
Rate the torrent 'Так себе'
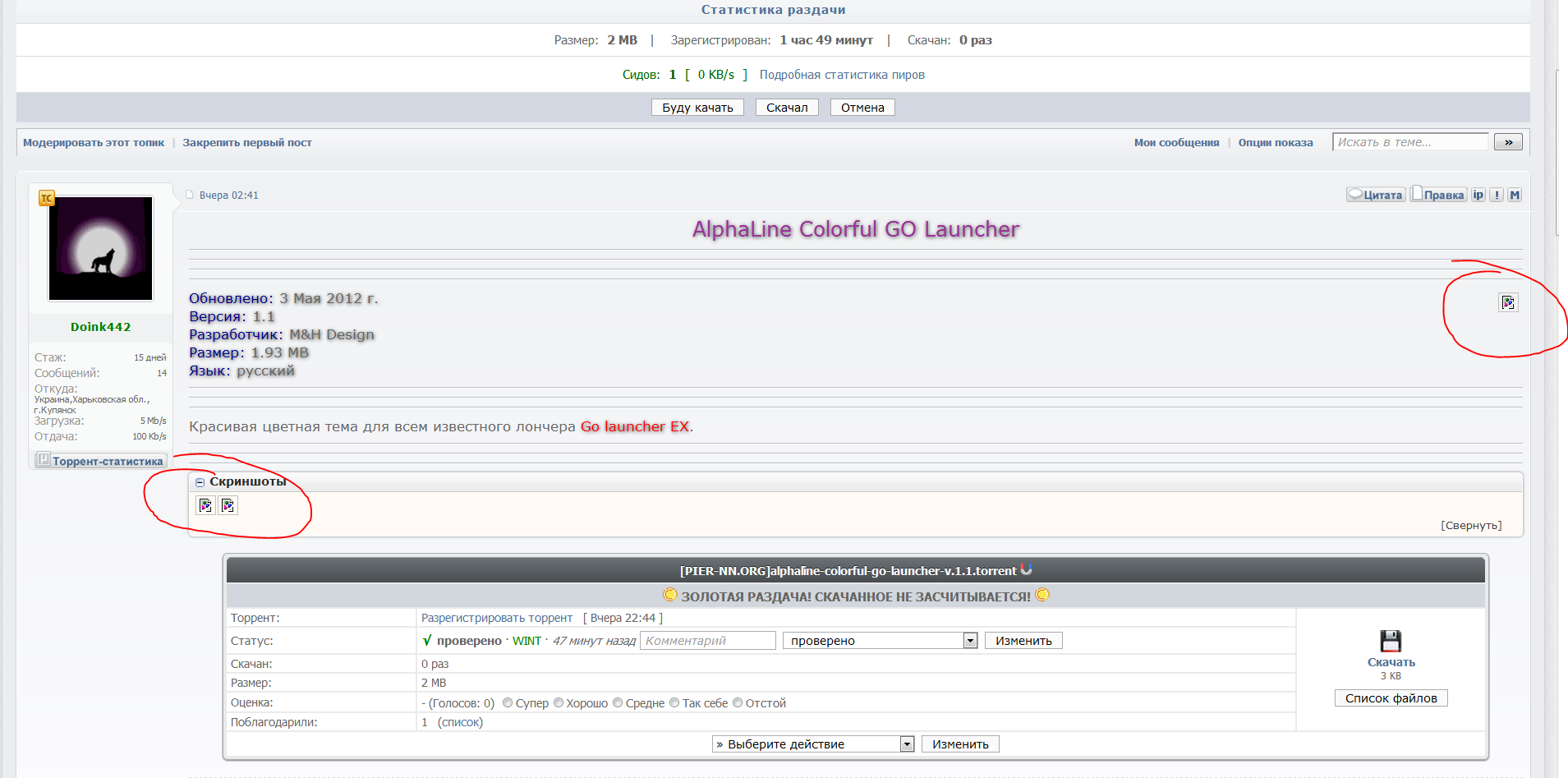(674, 702)
